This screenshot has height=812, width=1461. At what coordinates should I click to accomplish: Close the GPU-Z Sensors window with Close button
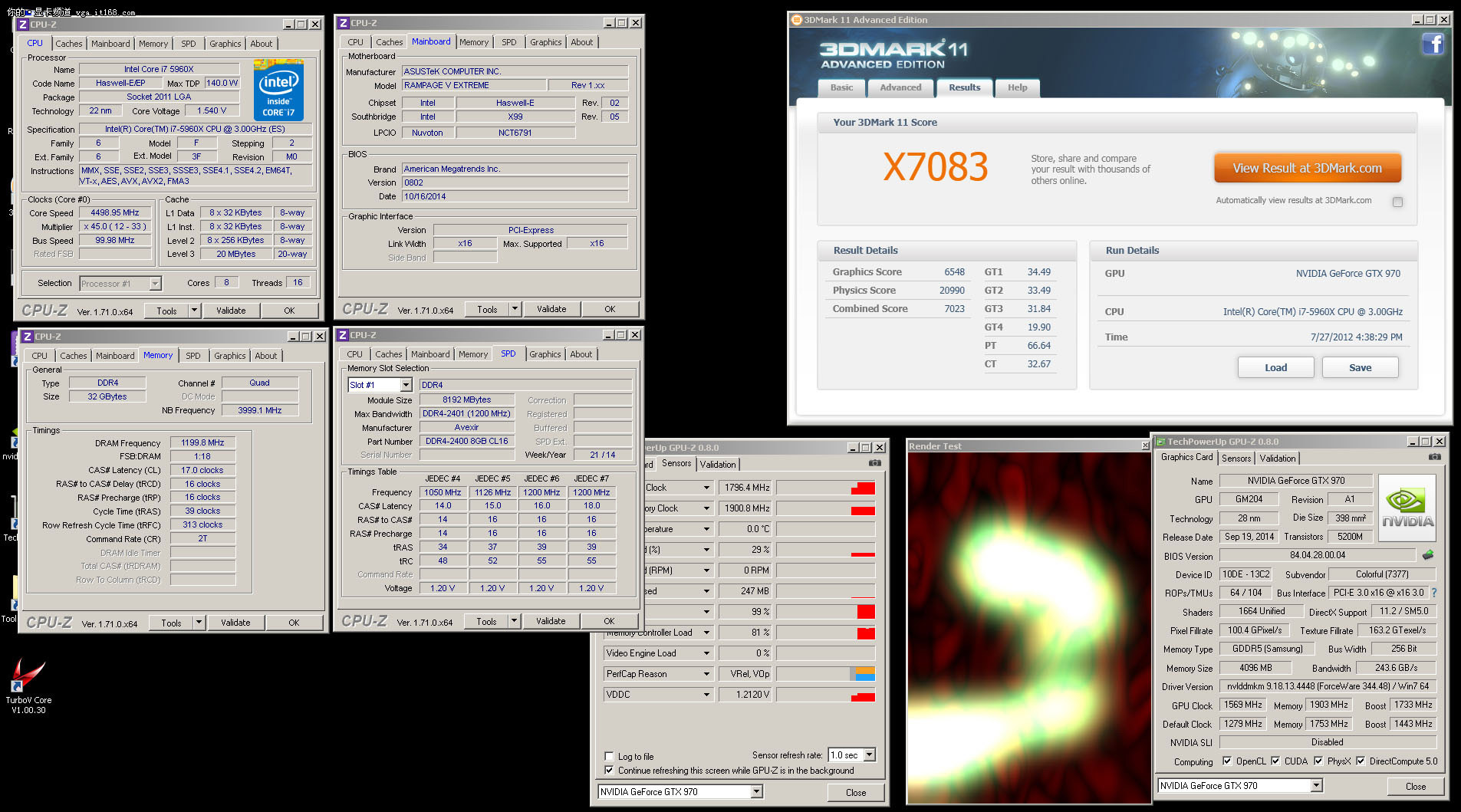856,793
